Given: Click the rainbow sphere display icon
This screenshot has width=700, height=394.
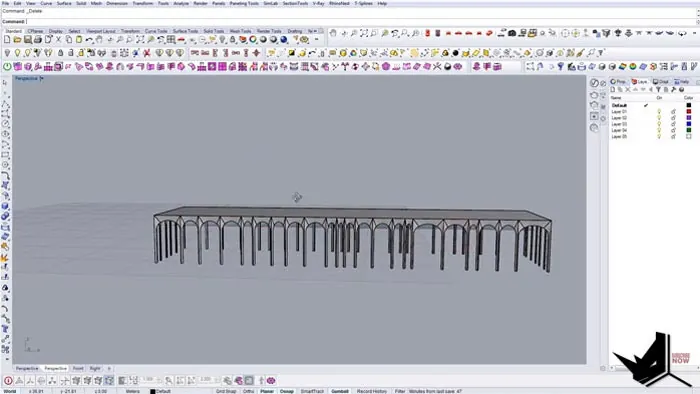Looking at the screenshot, I should pos(633,66).
